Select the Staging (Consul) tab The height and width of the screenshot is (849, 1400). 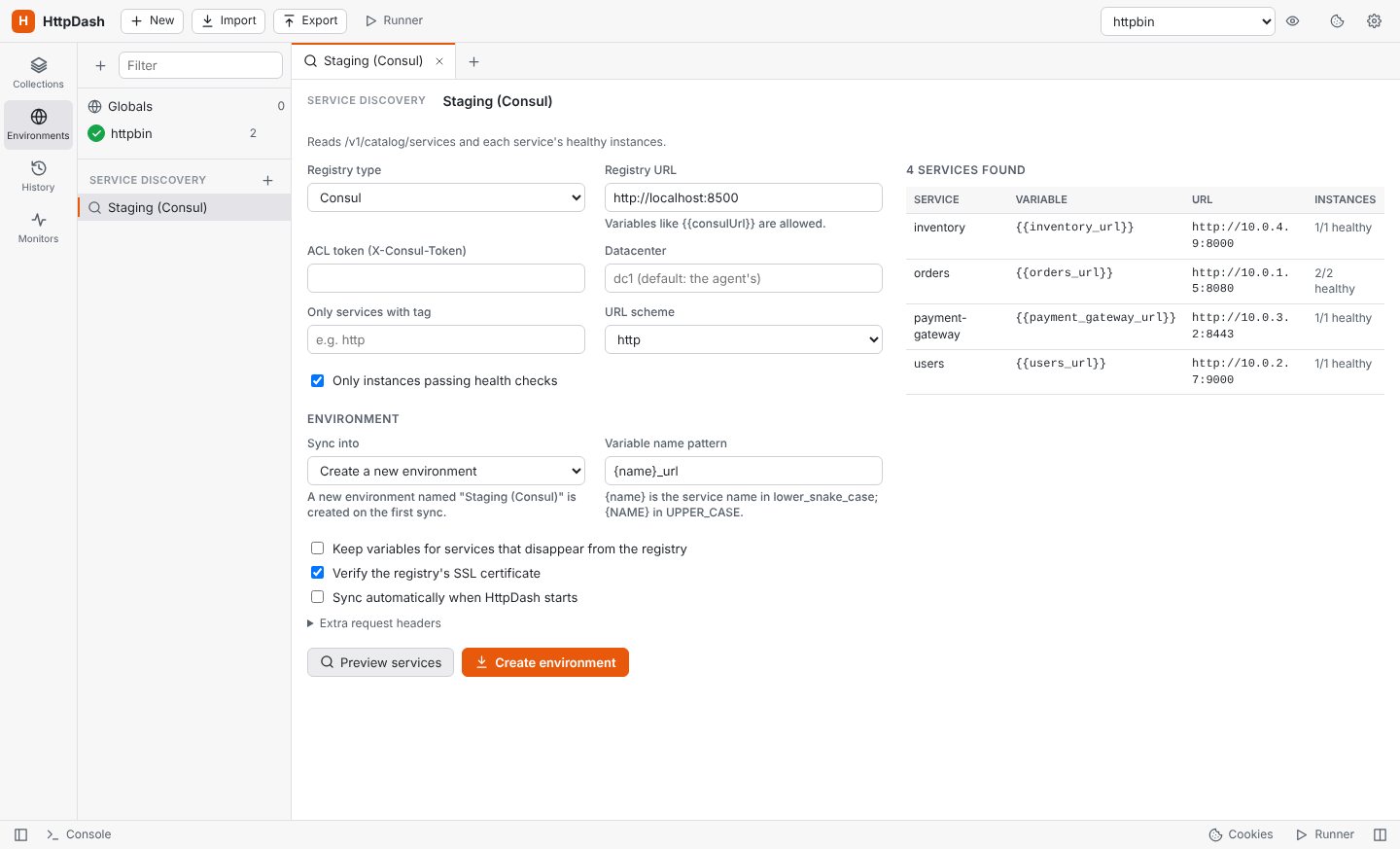pos(373,61)
